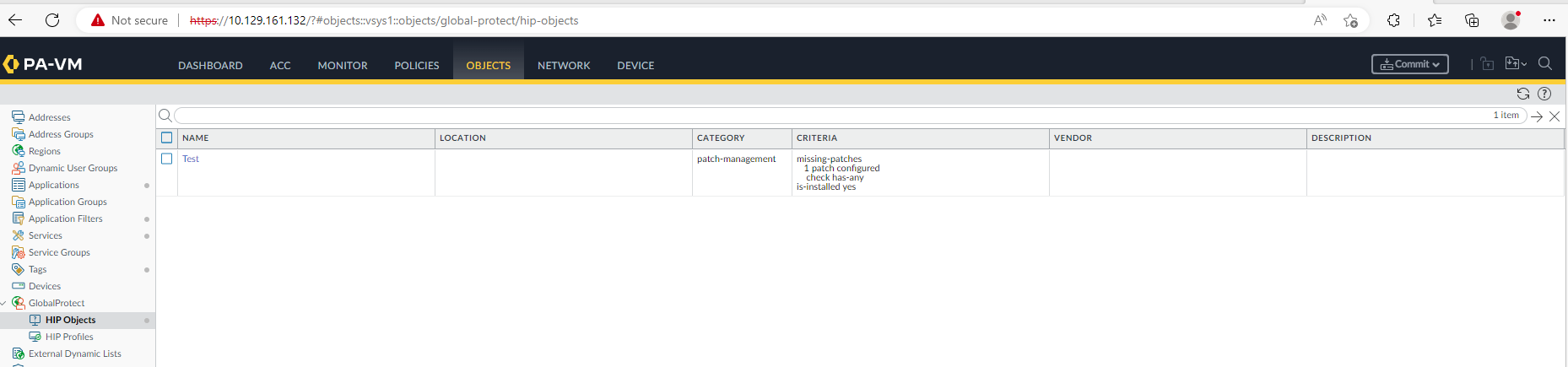Sort by the LOCATION column header
The image size is (1568, 367).
coord(564,138)
